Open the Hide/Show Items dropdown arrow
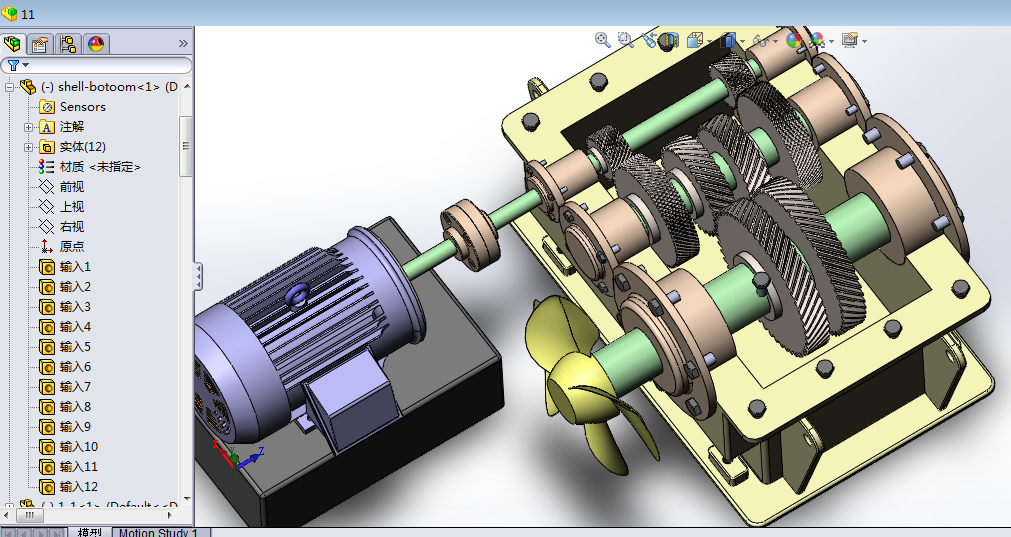The height and width of the screenshot is (537, 1011). tap(776, 42)
